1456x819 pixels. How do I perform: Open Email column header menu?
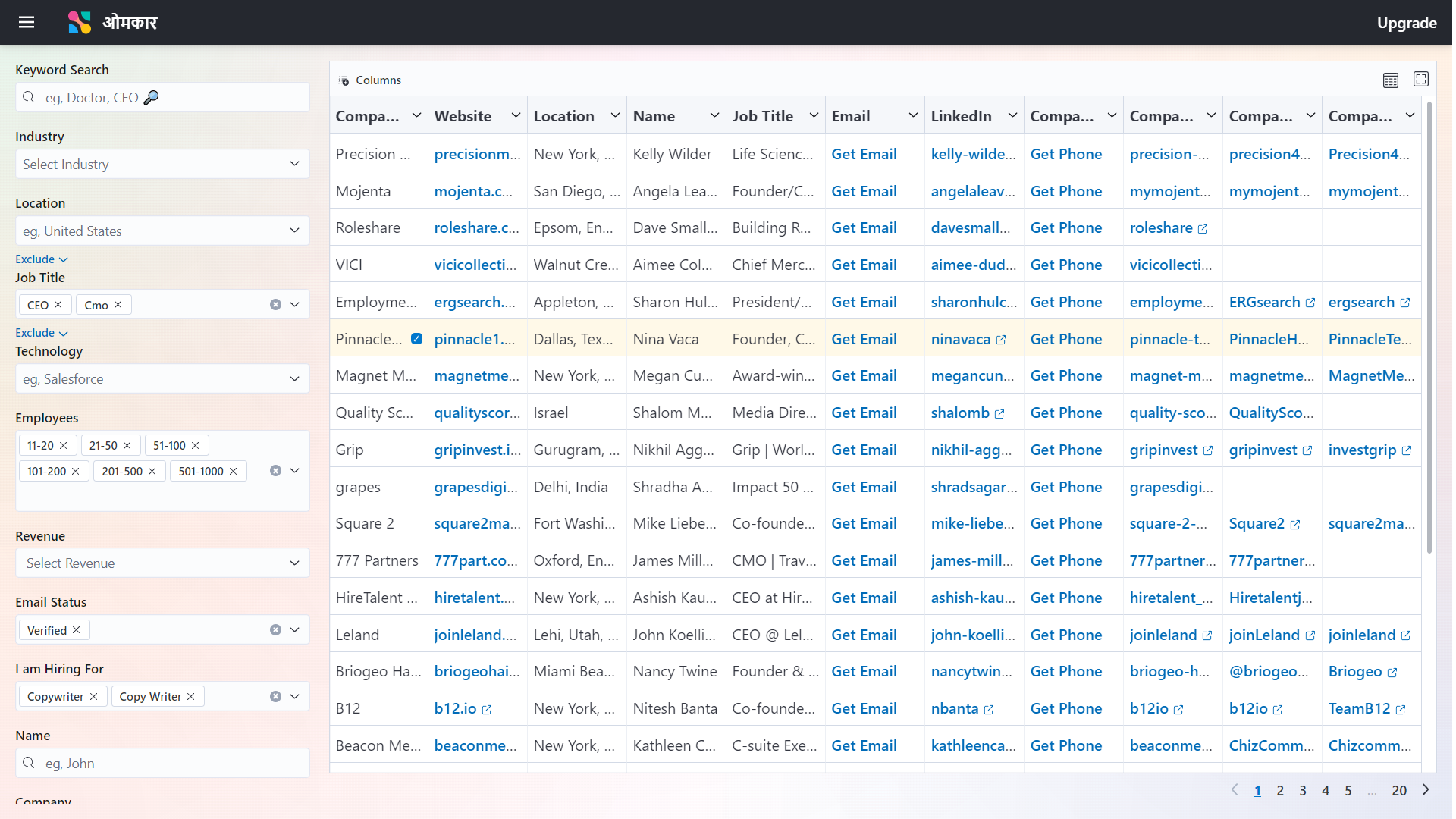913,115
